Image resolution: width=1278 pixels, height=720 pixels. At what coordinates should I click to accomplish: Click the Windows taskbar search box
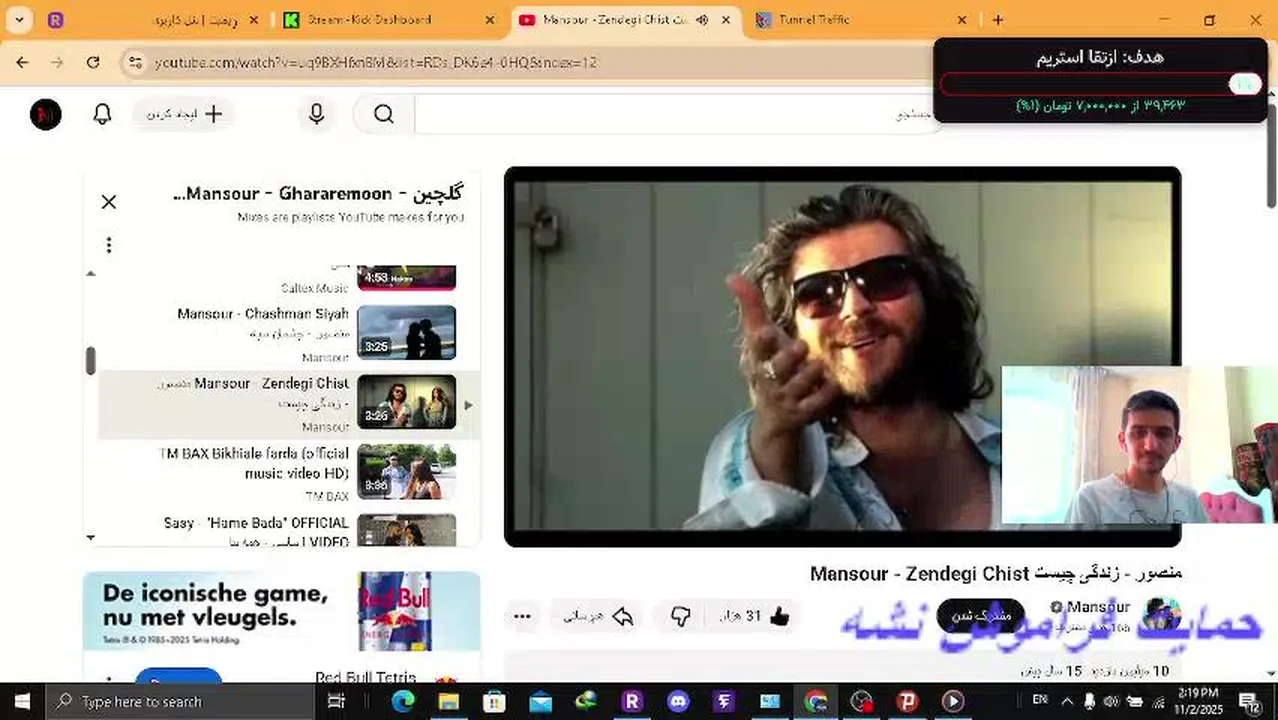(x=180, y=701)
